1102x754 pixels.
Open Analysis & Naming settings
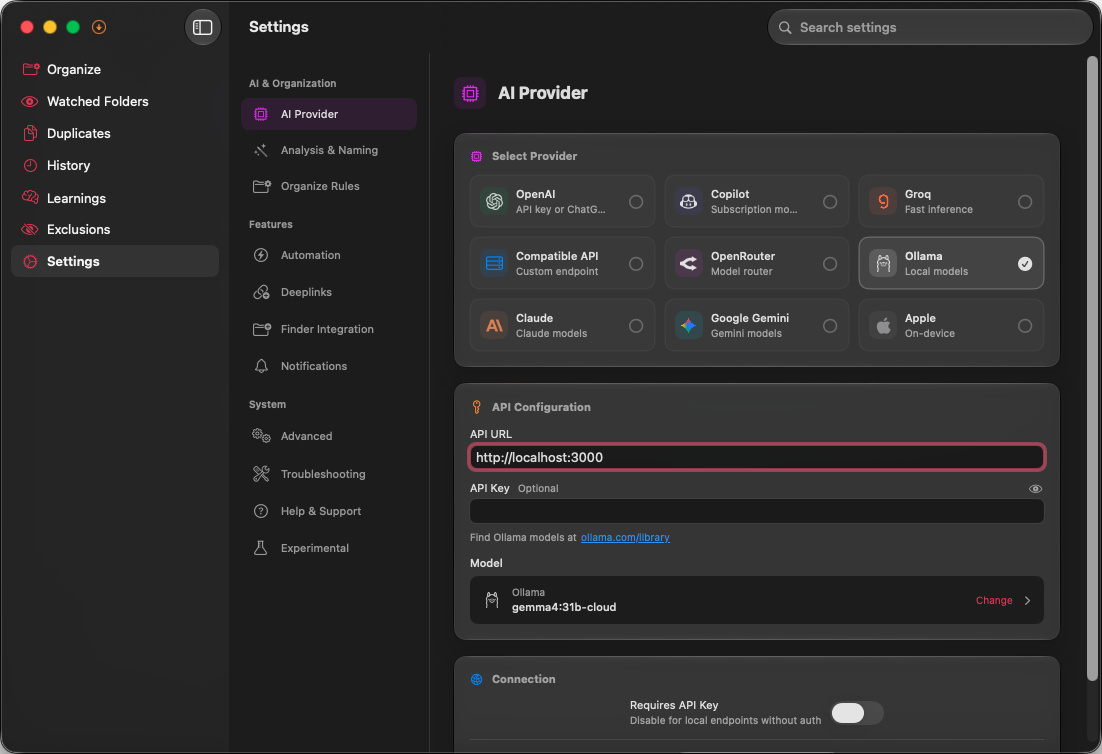tap(329, 150)
